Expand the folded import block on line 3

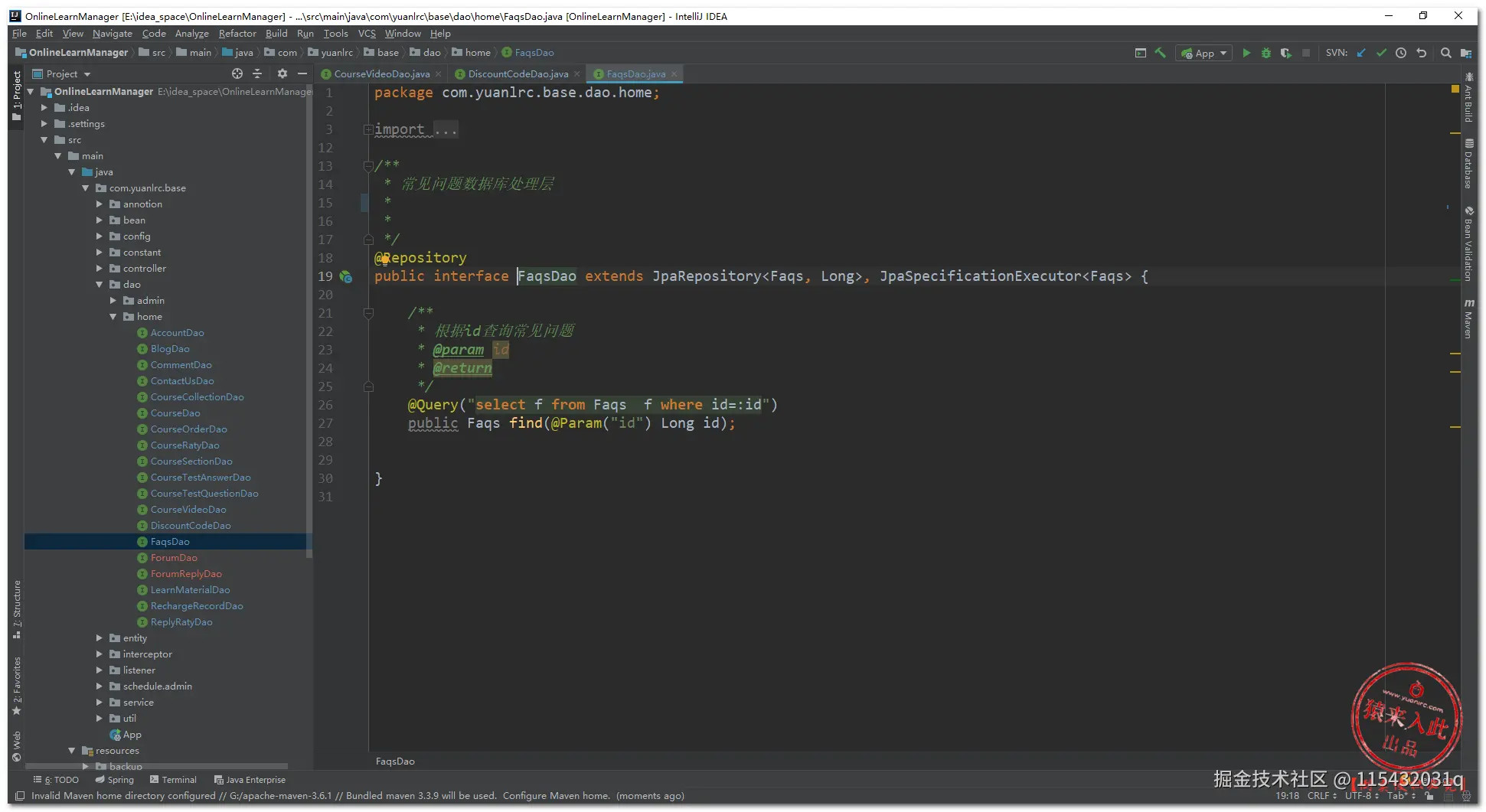click(x=368, y=129)
